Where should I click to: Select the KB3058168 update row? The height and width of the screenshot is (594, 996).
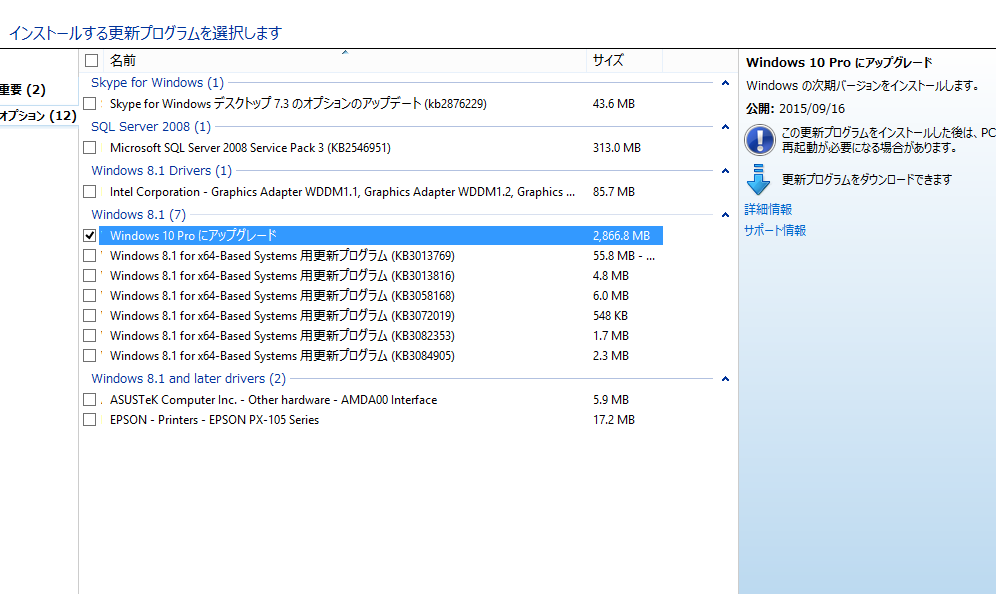pos(380,295)
